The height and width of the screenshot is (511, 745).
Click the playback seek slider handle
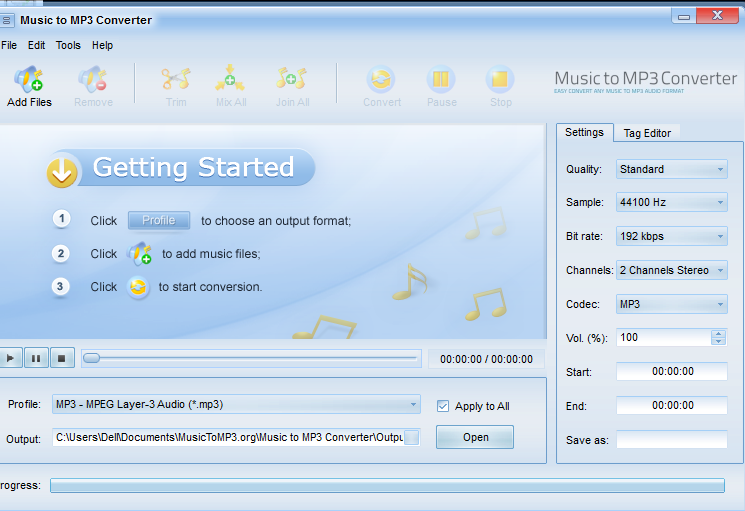91,358
